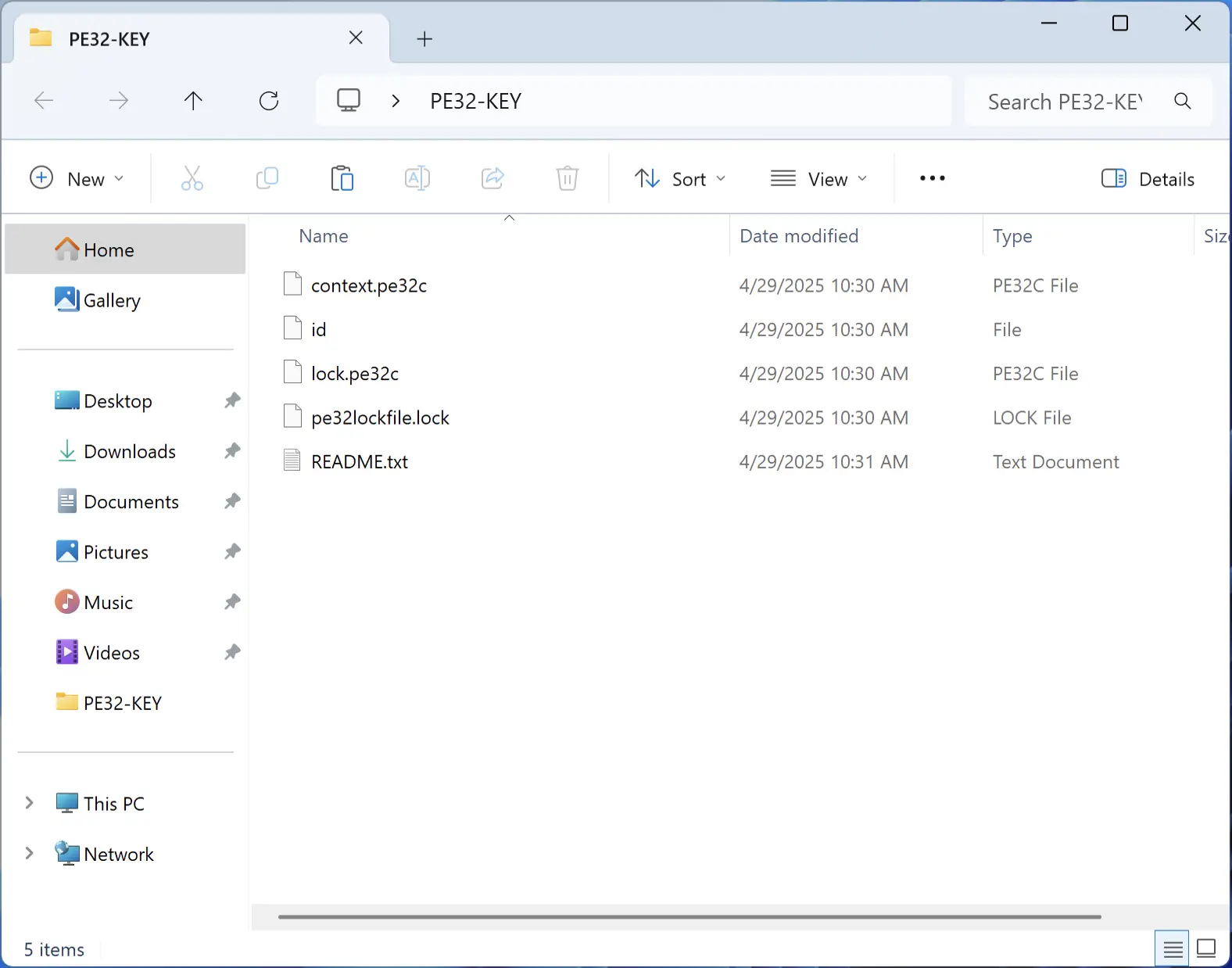
Task: Sort by Date modified column header
Action: pyautogui.click(x=799, y=236)
